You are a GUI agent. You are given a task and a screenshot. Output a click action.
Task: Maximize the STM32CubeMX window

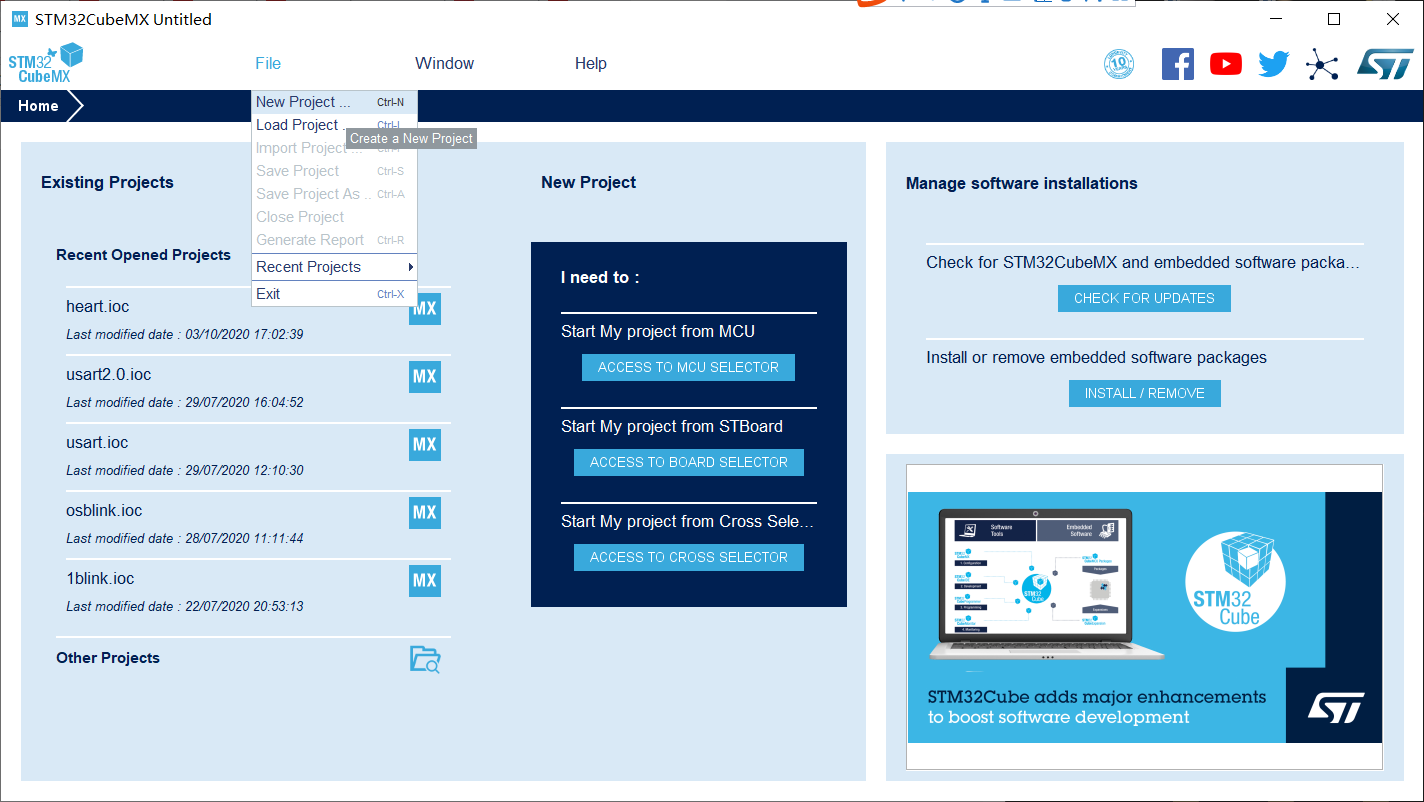click(1334, 19)
